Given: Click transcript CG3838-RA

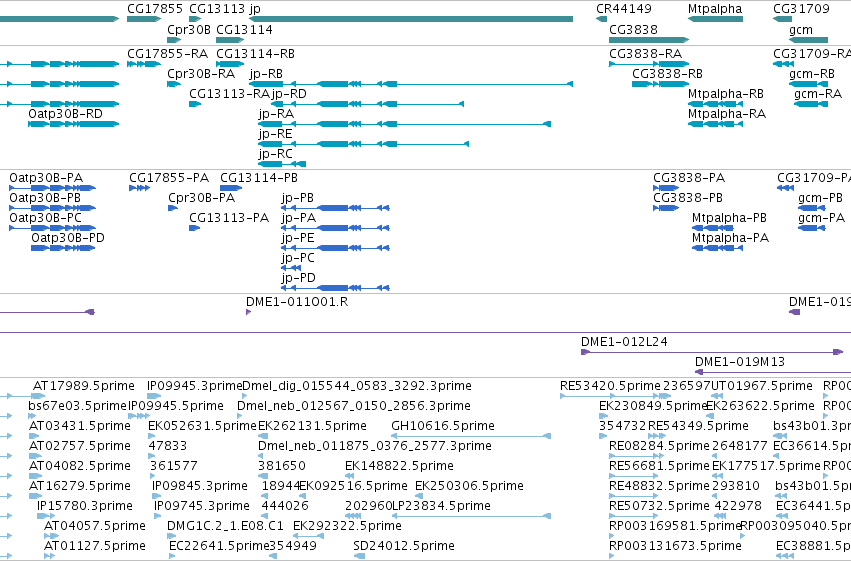Looking at the screenshot, I should coord(645,54).
